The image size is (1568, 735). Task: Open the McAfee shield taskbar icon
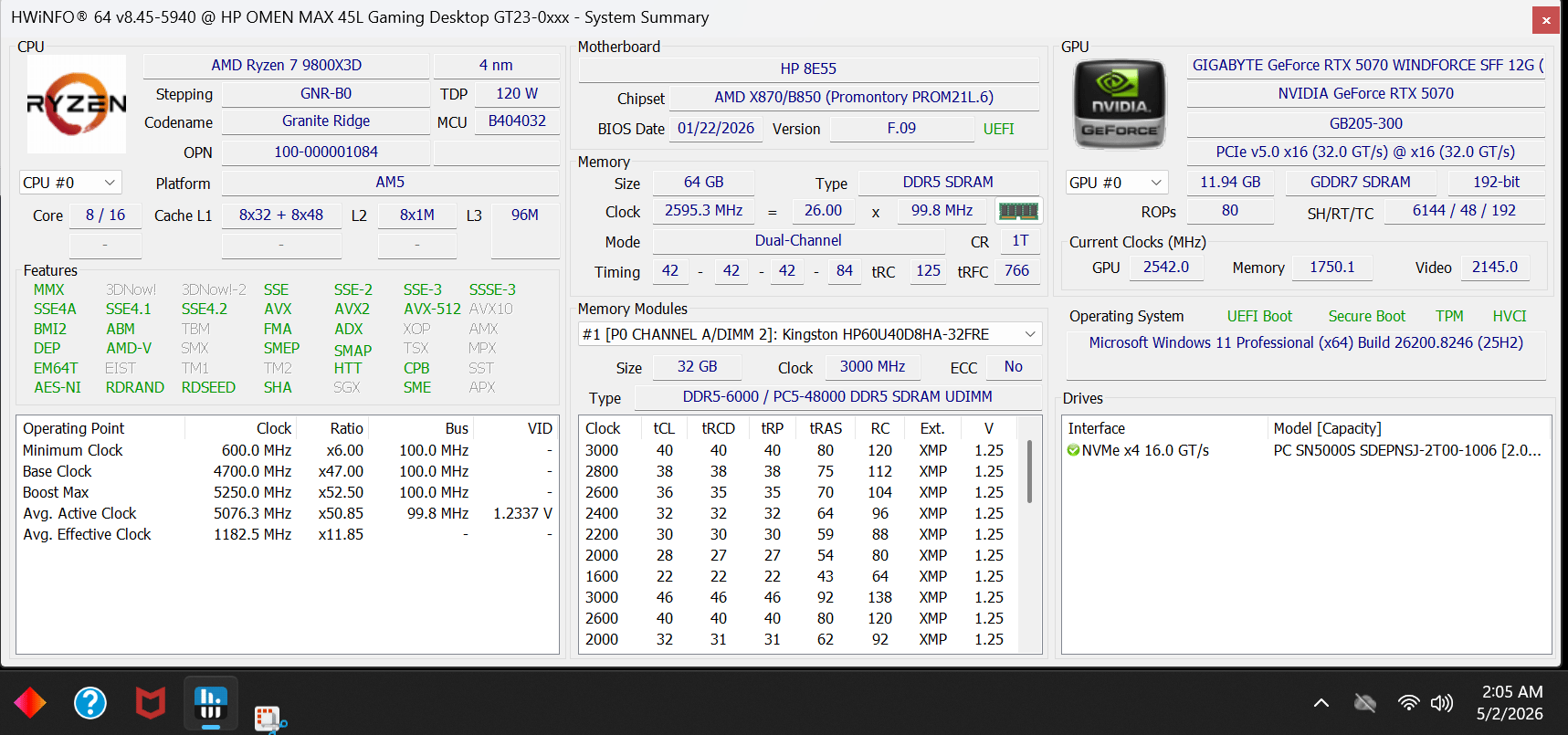coord(151,702)
